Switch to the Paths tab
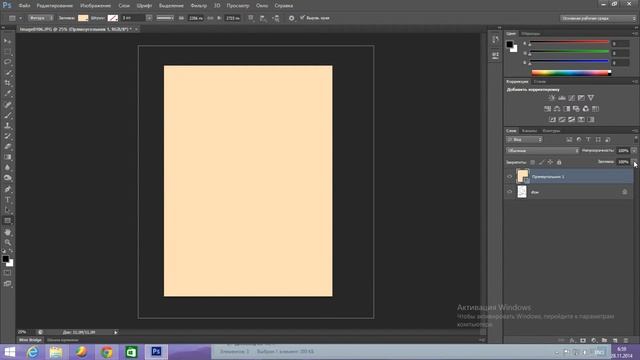This screenshot has height=360, width=640. (x=551, y=131)
